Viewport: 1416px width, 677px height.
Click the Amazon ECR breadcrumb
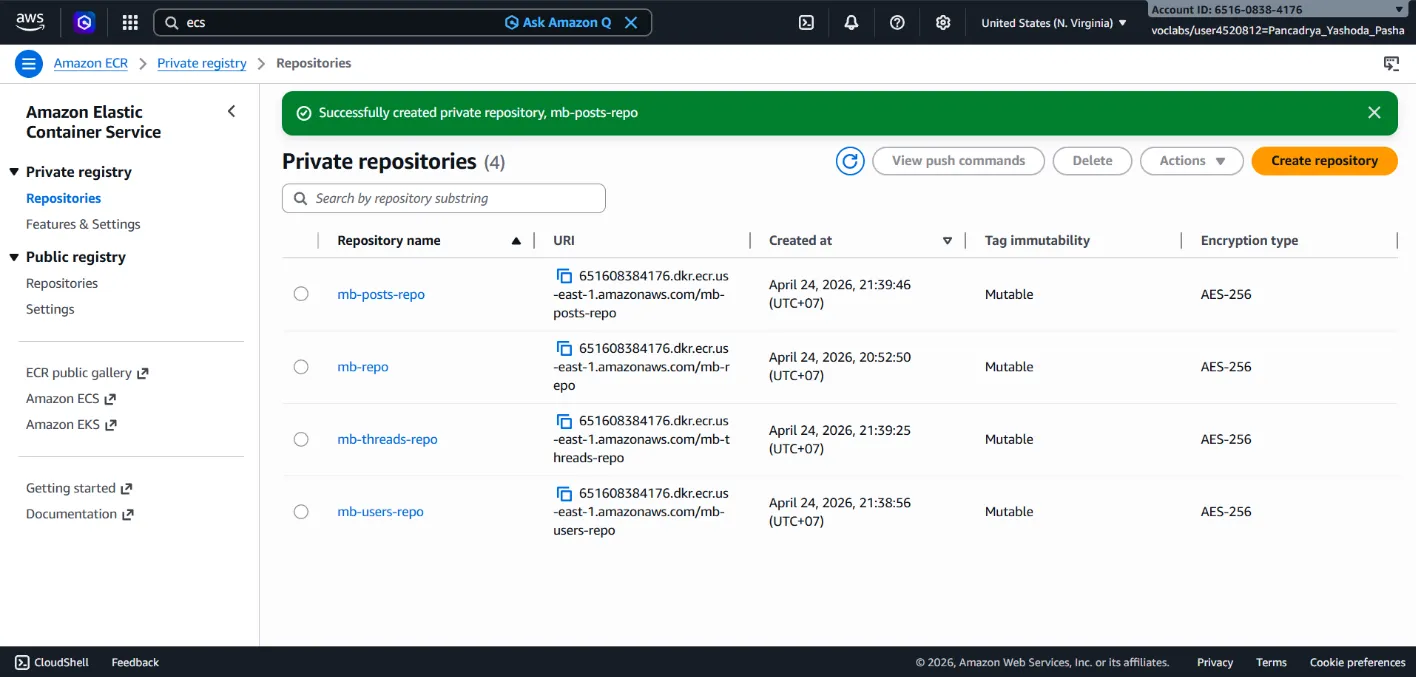(x=91, y=63)
